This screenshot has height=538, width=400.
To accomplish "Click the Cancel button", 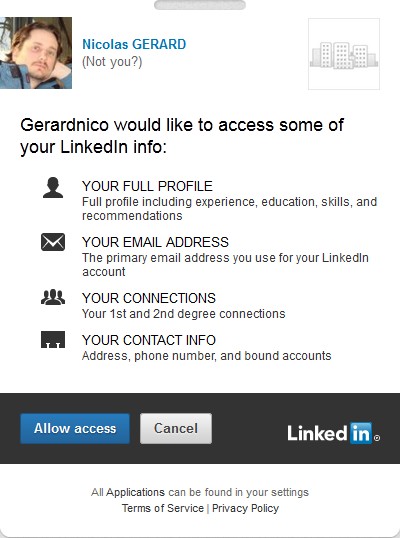I will (x=176, y=429).
